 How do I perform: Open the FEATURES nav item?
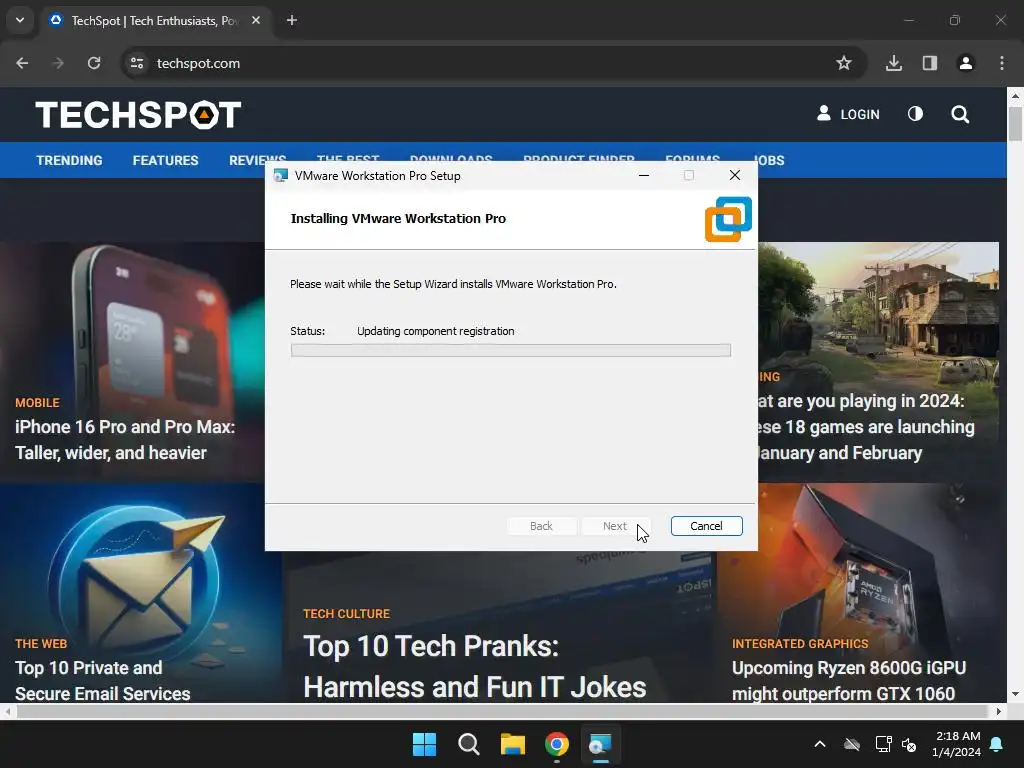pyautogui.click(x=165, y=161)
